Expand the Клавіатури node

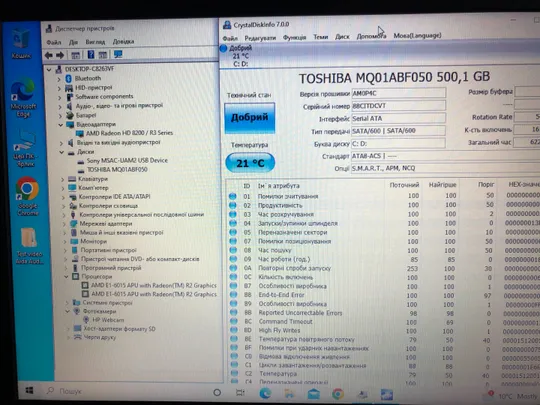click(x=63, y=179)
